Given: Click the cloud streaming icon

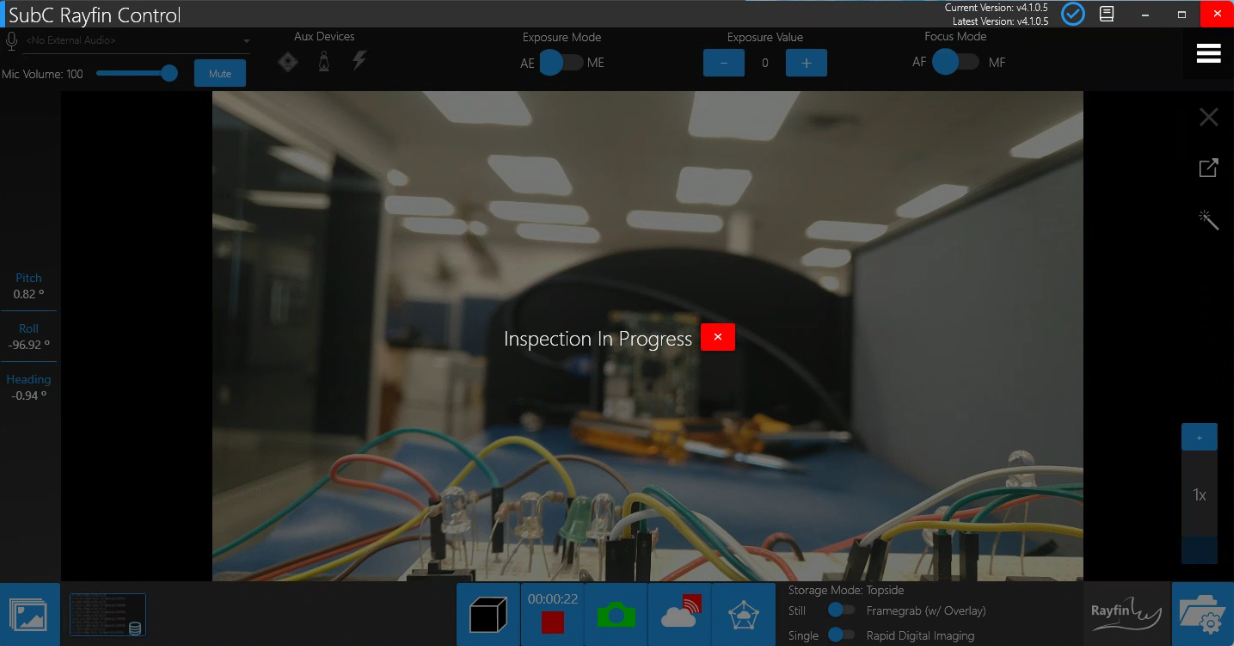Looking at the screenshot, I should (680, 614).
